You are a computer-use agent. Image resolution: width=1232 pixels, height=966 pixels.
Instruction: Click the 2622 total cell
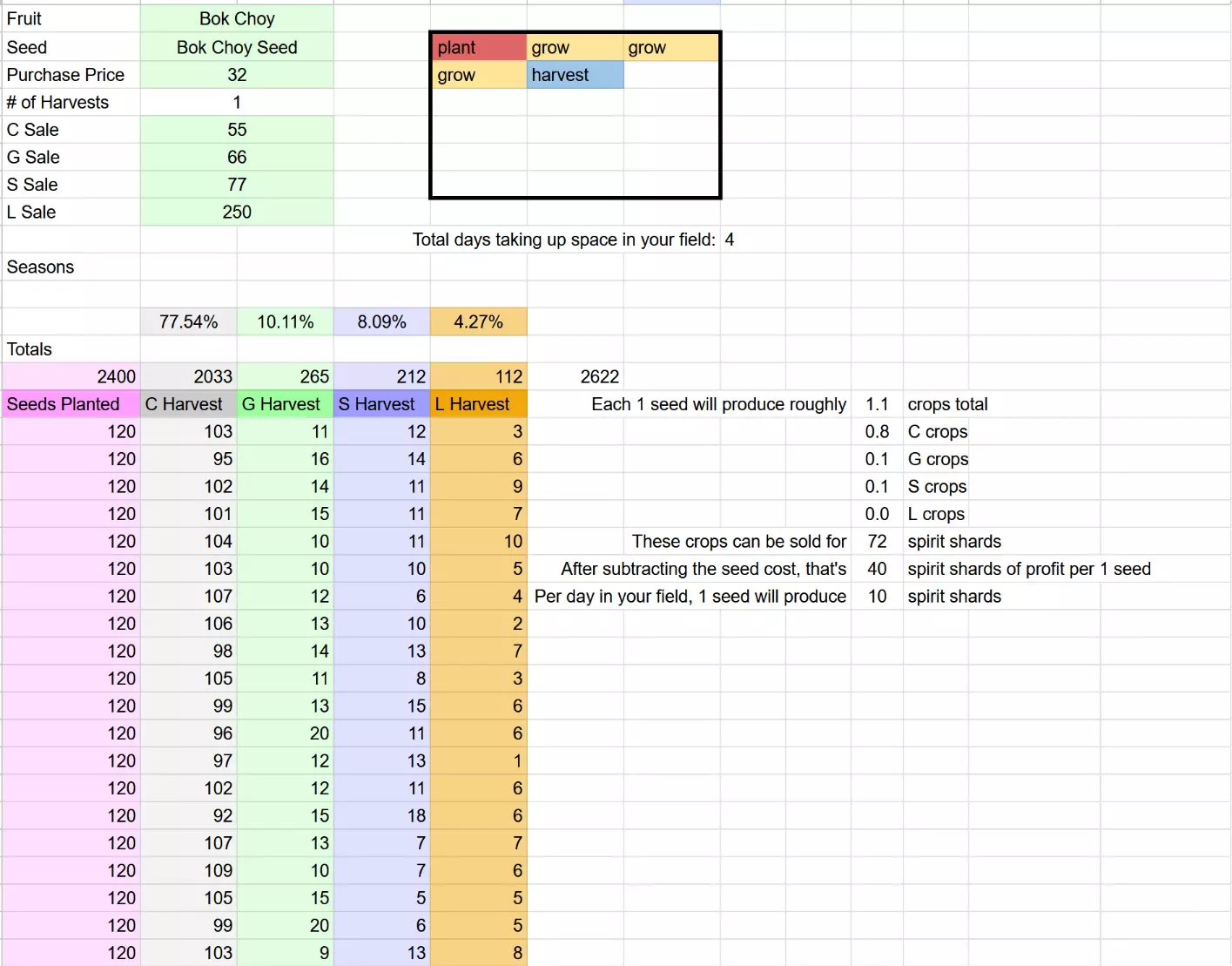click(600, 376)
